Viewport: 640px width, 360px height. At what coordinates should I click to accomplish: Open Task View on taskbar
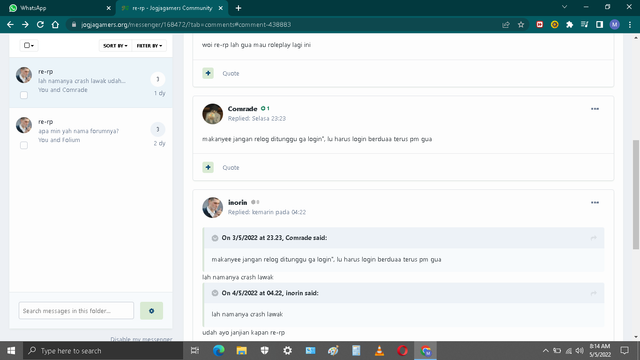point(195,351)
